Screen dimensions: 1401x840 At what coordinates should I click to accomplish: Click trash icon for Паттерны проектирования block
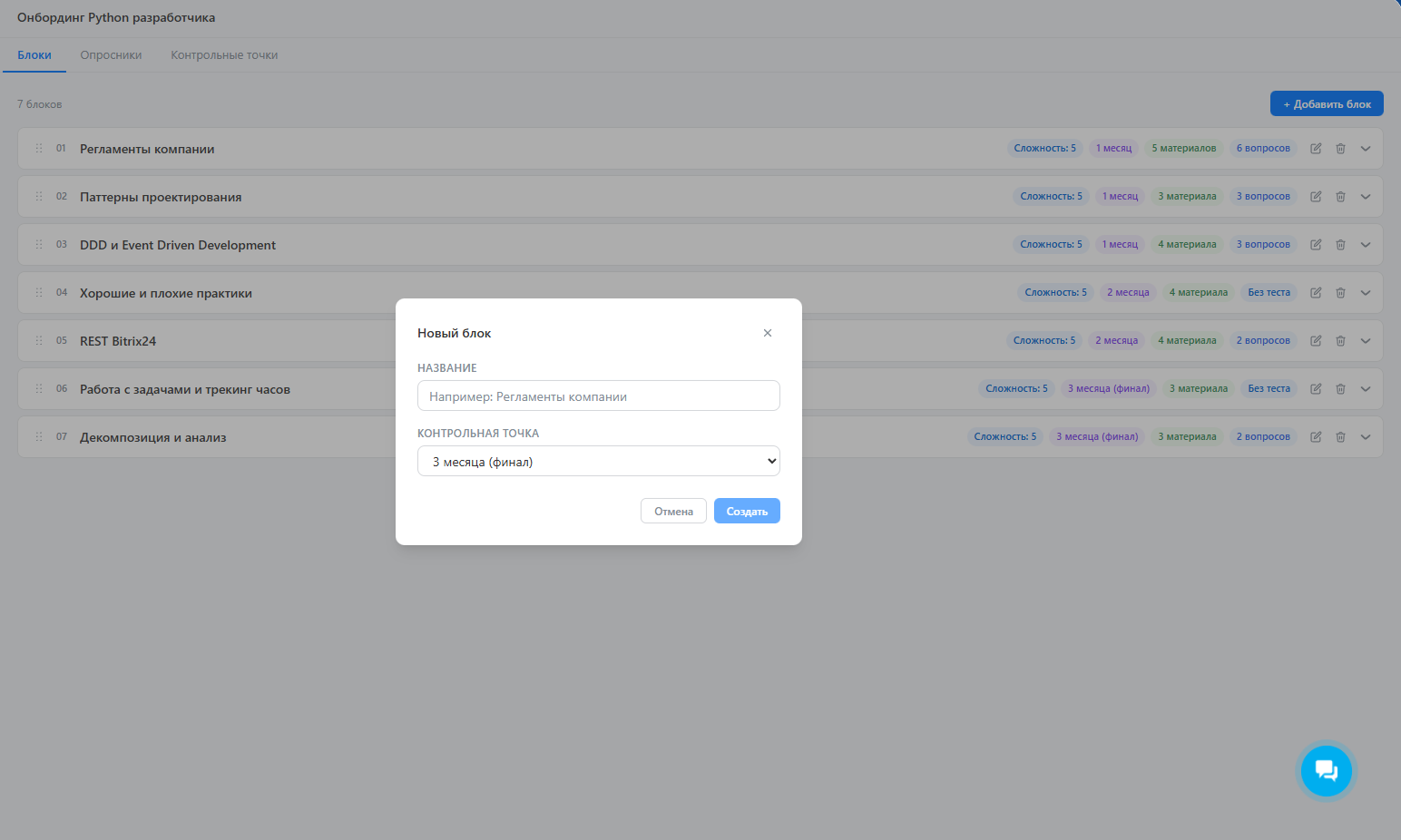pos(1340,197)
